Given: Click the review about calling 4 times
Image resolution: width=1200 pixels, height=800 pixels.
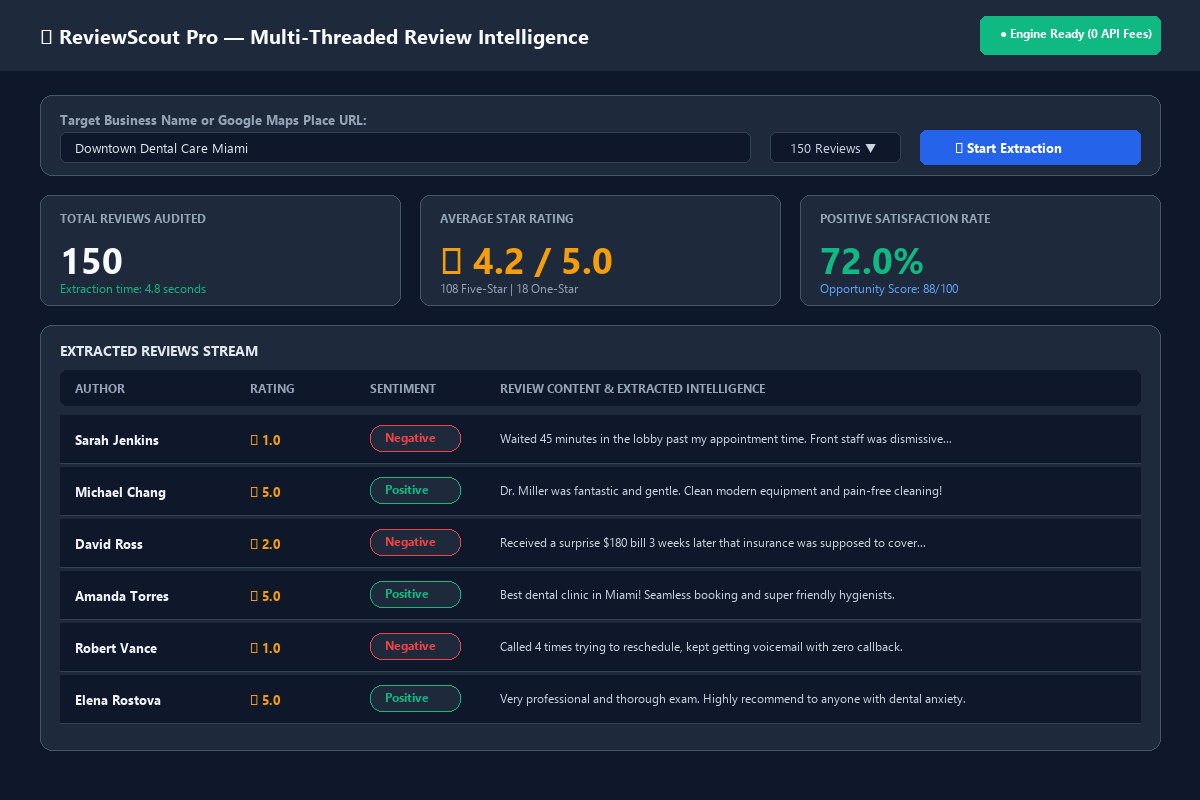Looking at the screenshot, I should [701, 647].
